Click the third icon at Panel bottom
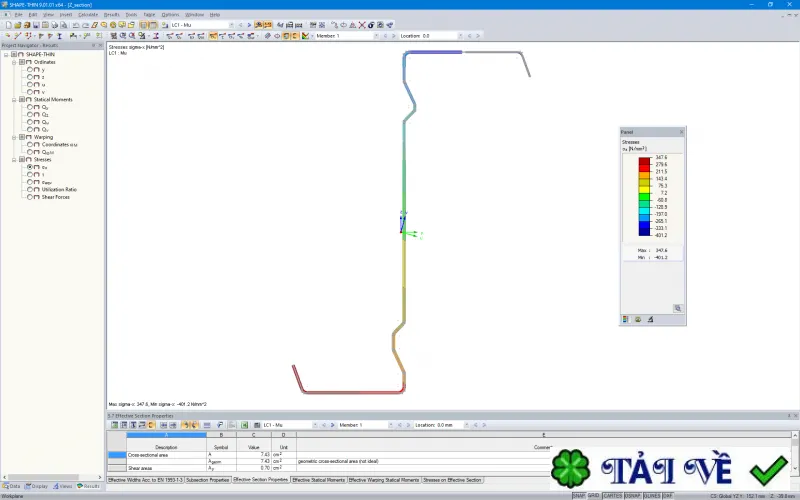The width and height of the screenshot is (800, 500). pos(650,319)
